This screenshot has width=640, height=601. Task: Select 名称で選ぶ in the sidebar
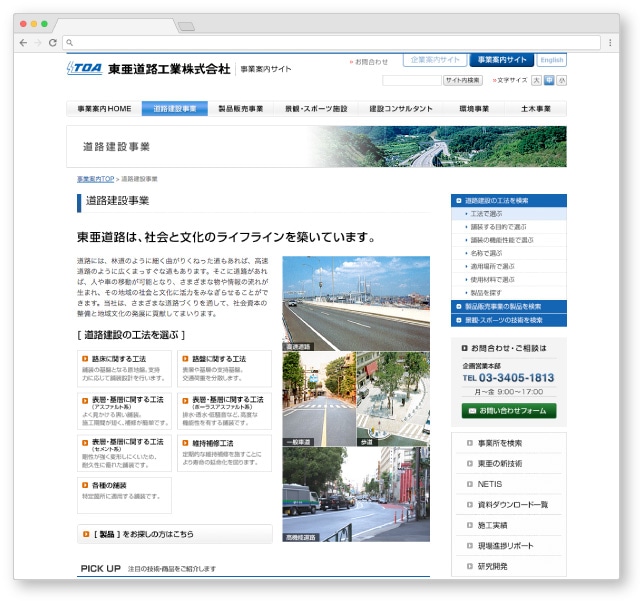tap(509, 253)
